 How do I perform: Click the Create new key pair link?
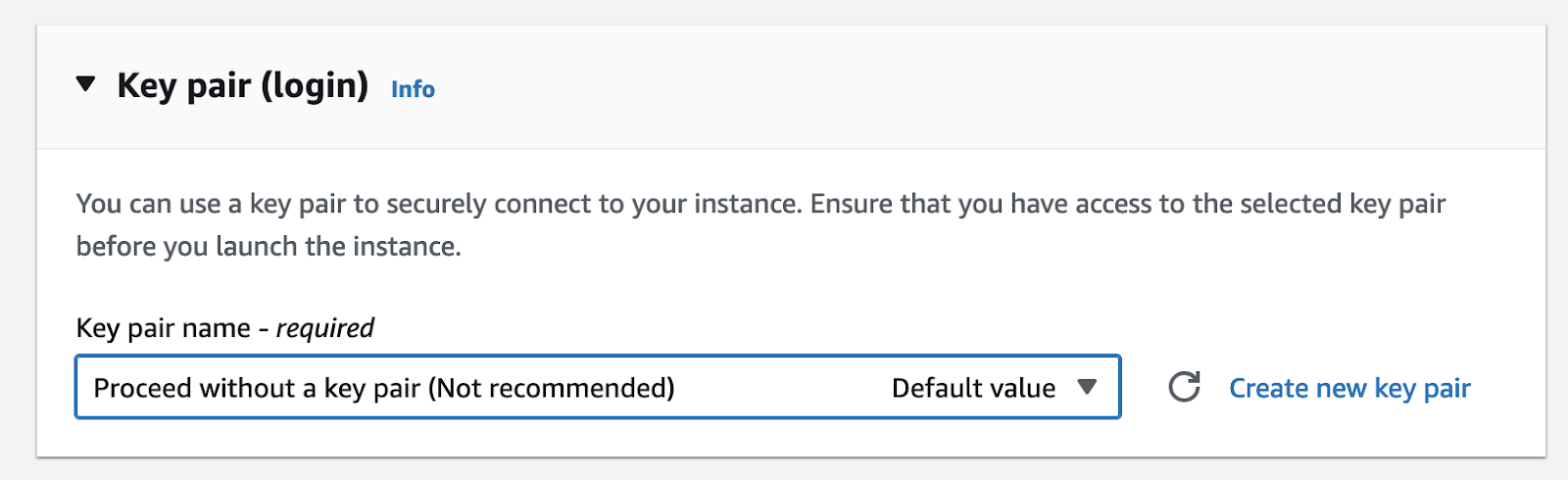(x=1349, y=389)
